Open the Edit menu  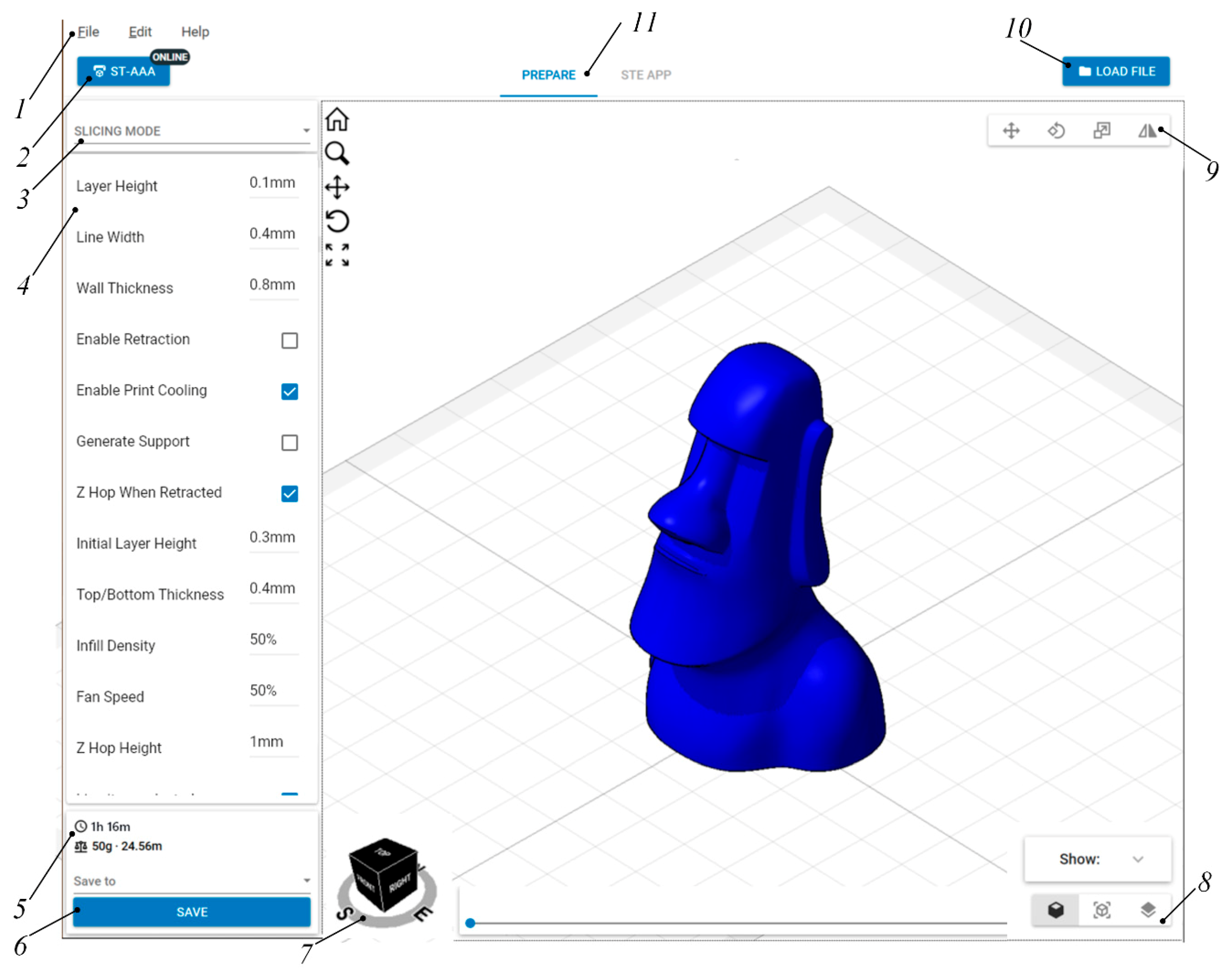(140, 32)
